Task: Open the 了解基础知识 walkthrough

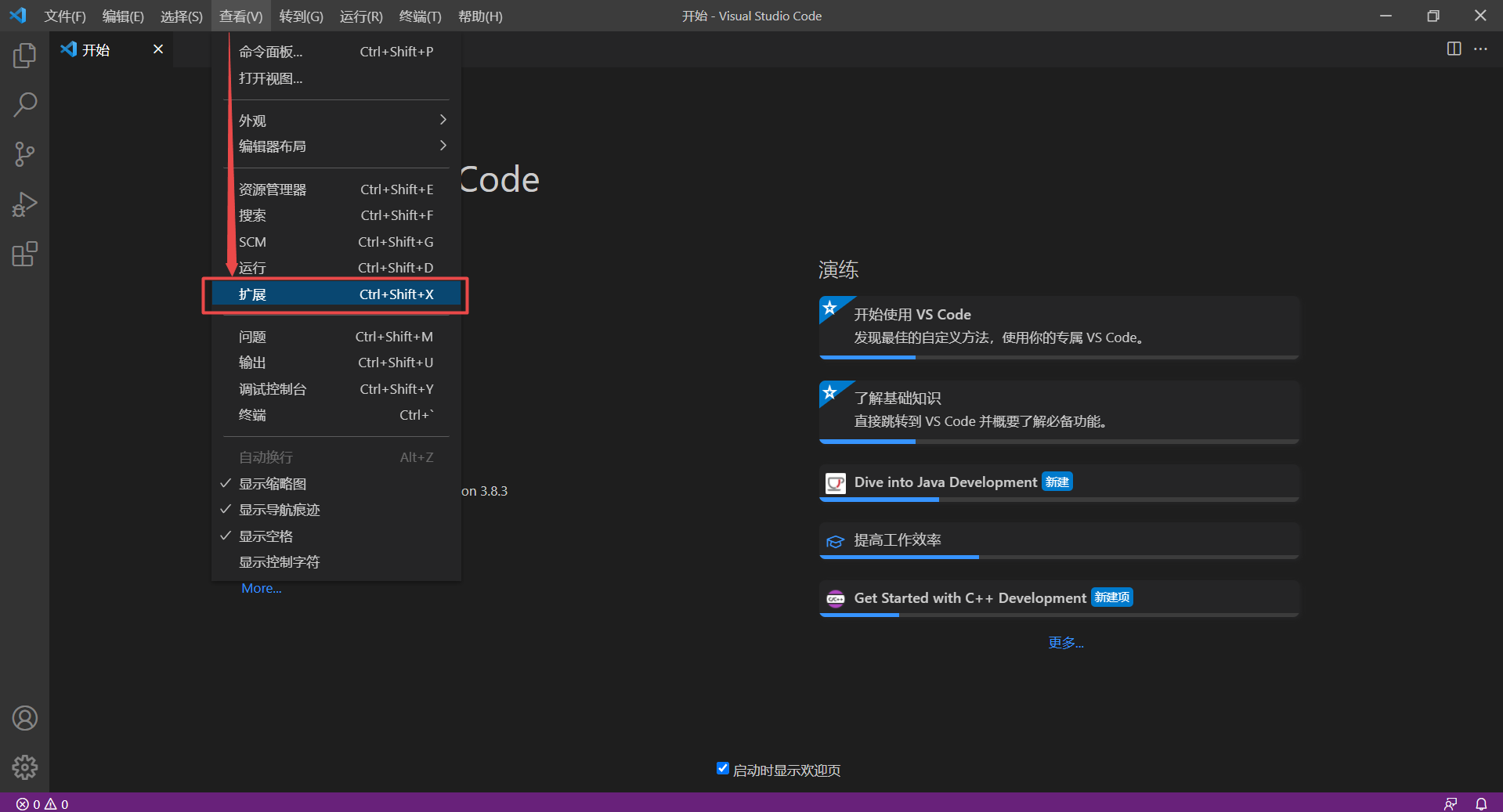Action: click(1059, 412)
